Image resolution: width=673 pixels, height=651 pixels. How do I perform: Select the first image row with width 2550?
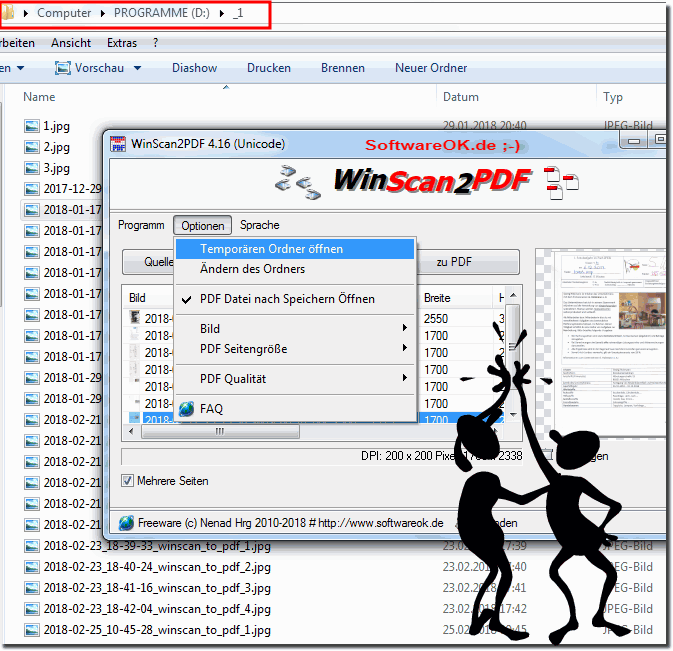313,318
